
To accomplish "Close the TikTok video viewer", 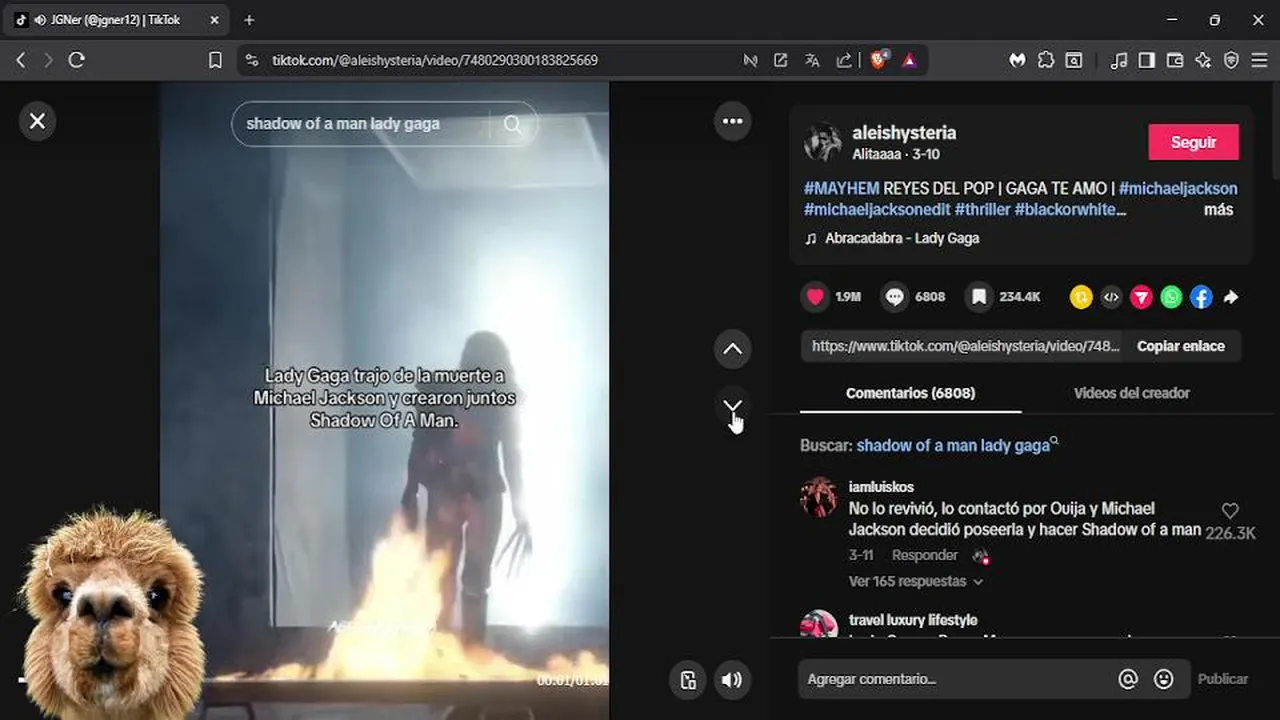I will point(37,121).
